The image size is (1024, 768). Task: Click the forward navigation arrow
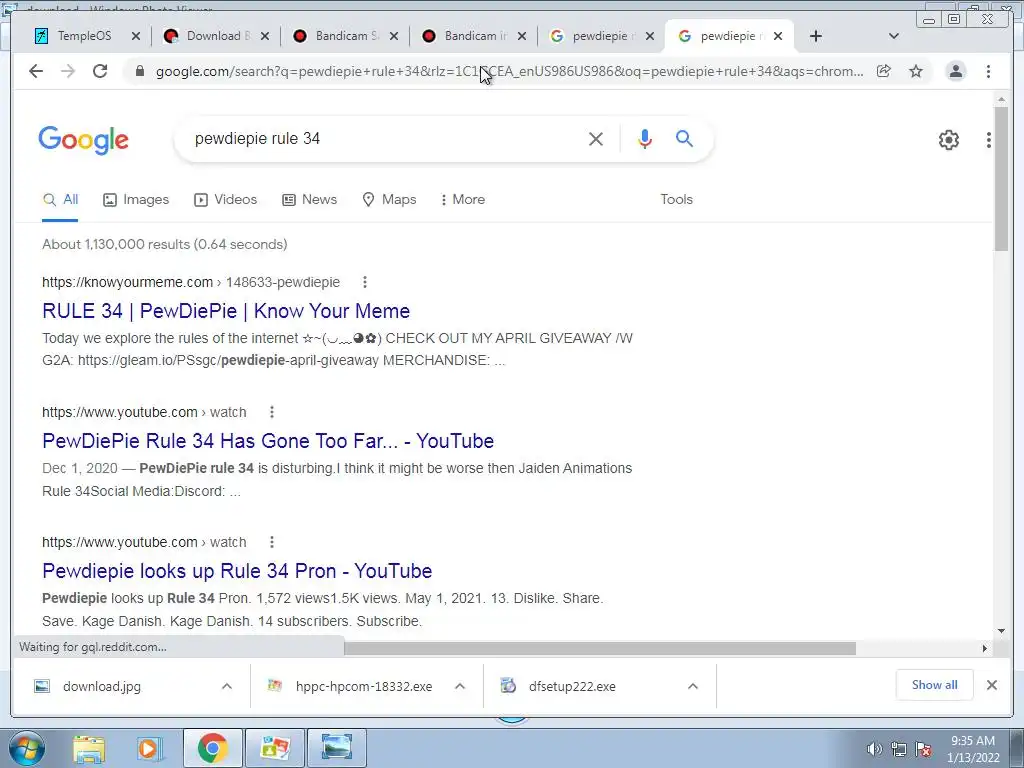(x=68, y=71)
